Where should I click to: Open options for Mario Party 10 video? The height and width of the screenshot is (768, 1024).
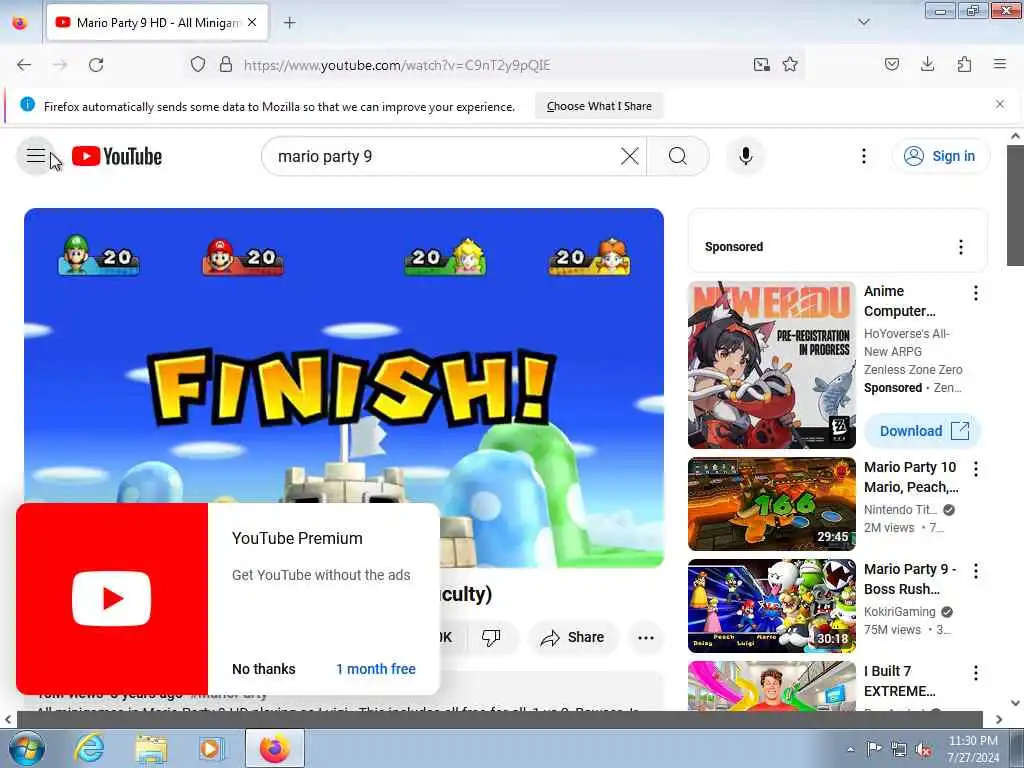point(975,469)
